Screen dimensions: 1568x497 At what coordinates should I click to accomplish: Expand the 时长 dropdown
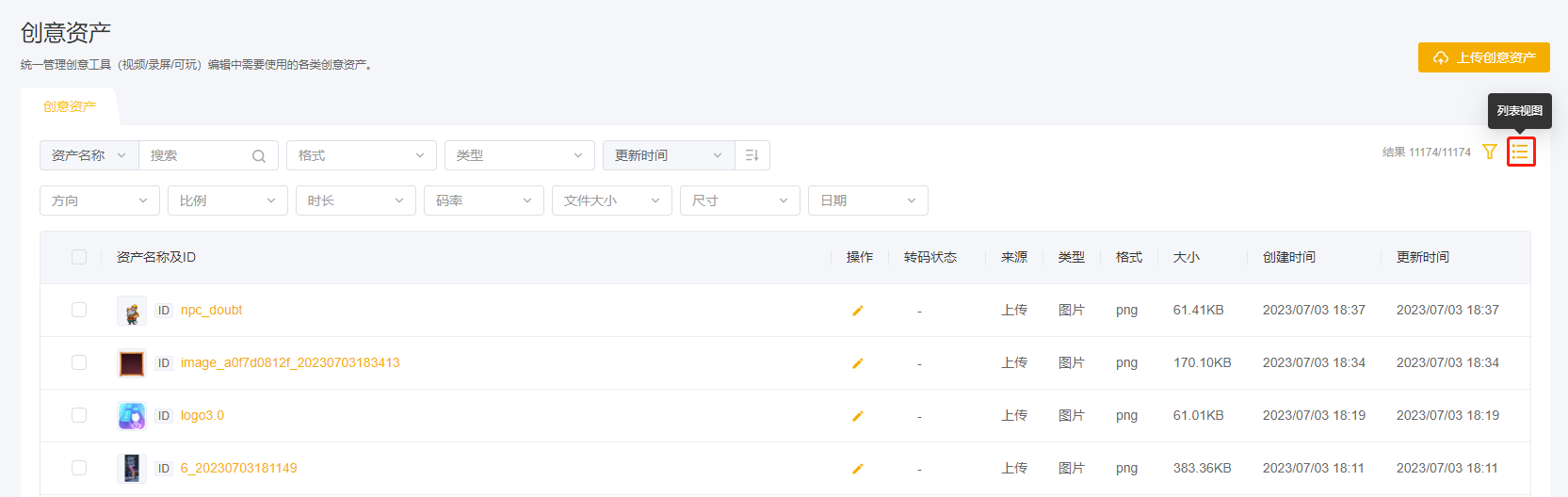pos(356,200)
